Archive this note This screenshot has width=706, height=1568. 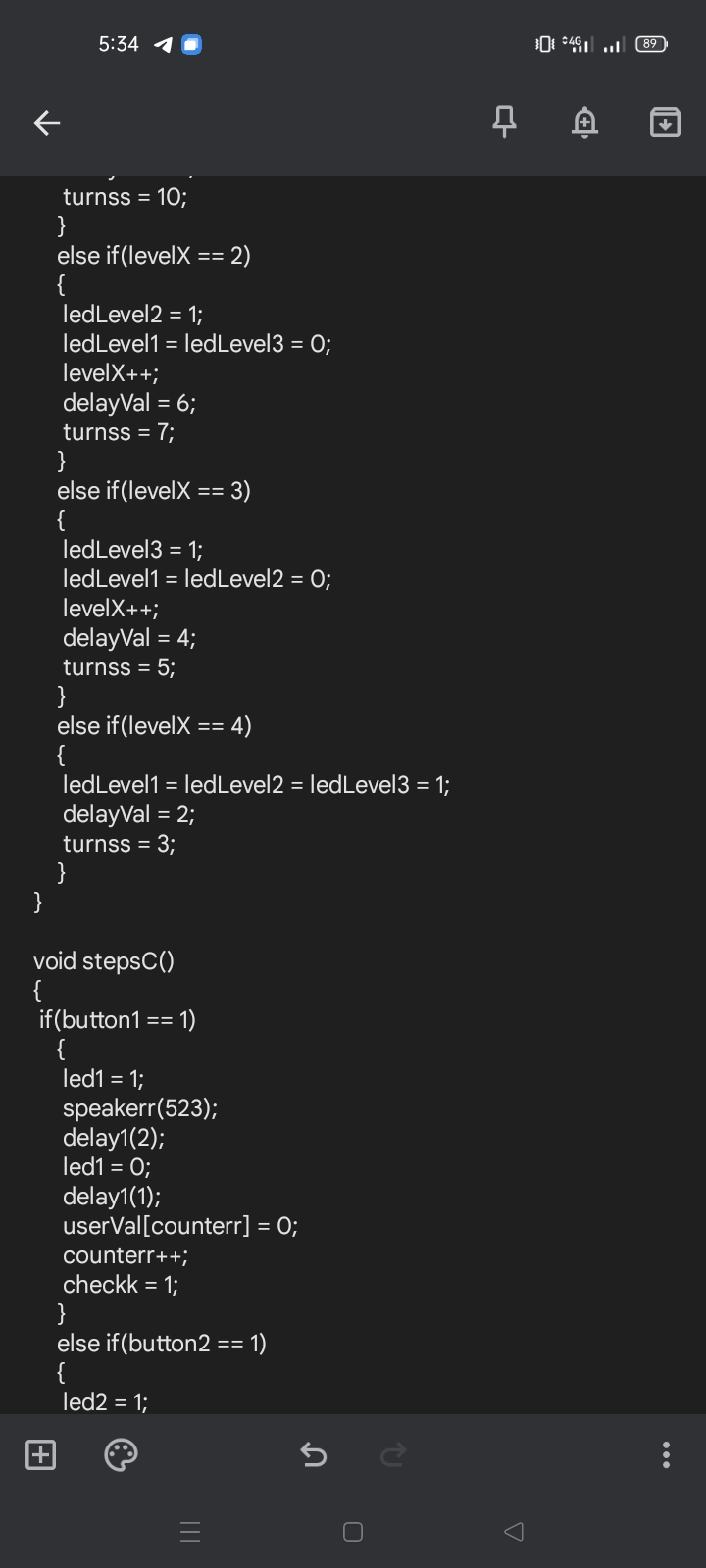click(664, 122)
